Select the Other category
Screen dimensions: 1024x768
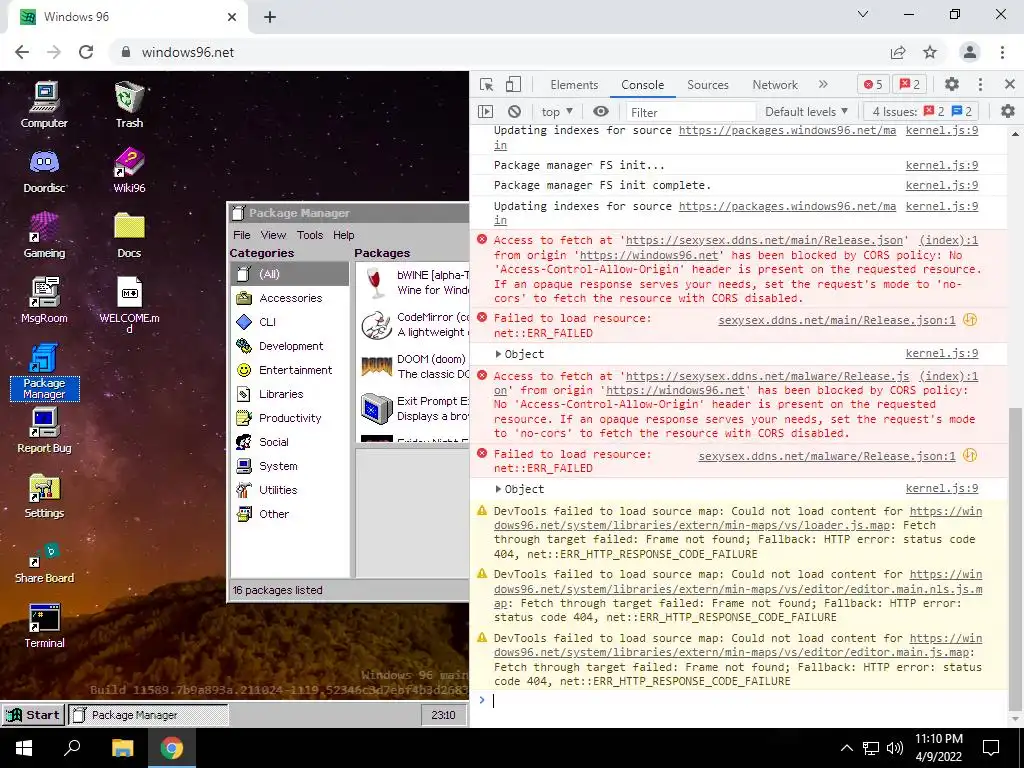click(x=290, y=515)
